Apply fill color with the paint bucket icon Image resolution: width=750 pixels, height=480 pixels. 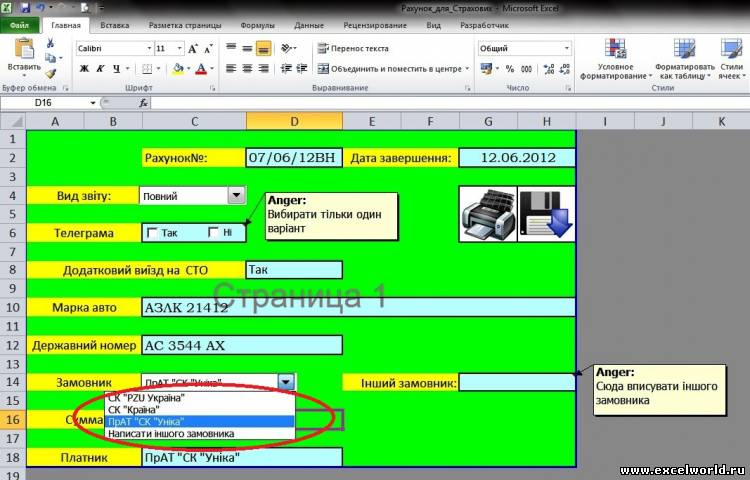tap(178, 69)
